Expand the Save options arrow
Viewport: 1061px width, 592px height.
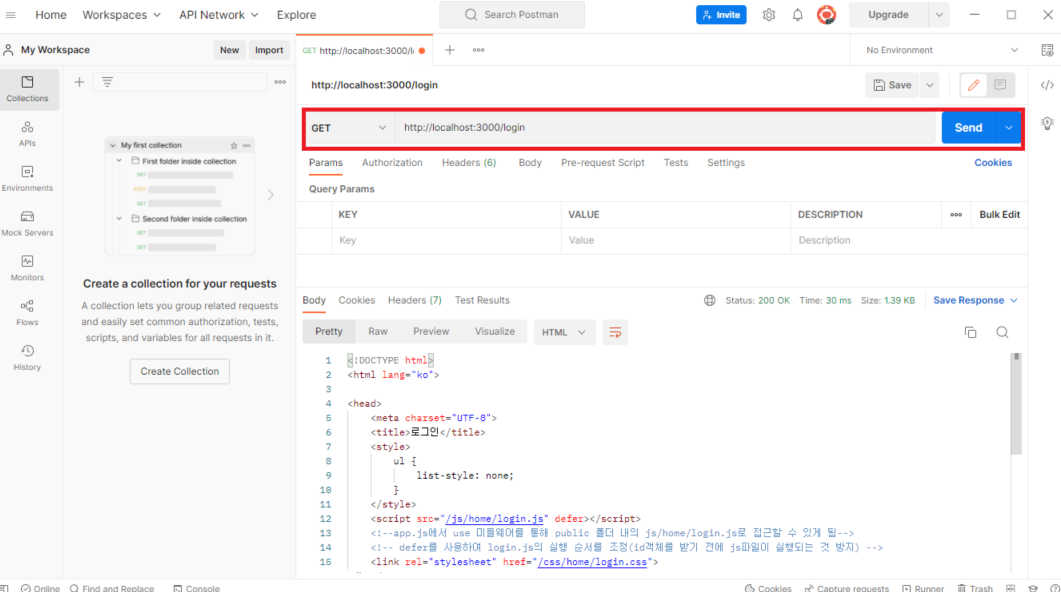(x=930, y=85)
